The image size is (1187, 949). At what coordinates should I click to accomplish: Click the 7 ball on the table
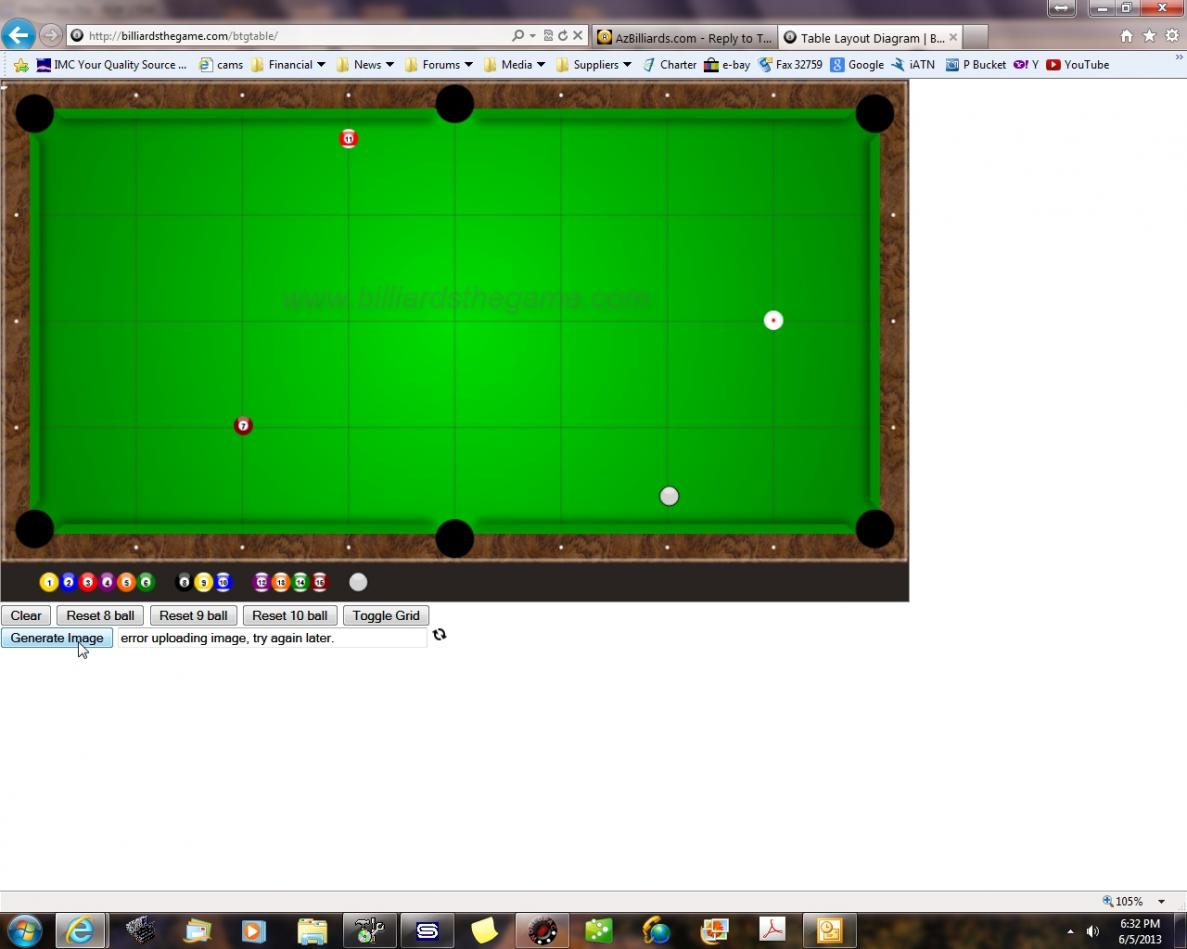pyautogui.click(x=243, y=426)
